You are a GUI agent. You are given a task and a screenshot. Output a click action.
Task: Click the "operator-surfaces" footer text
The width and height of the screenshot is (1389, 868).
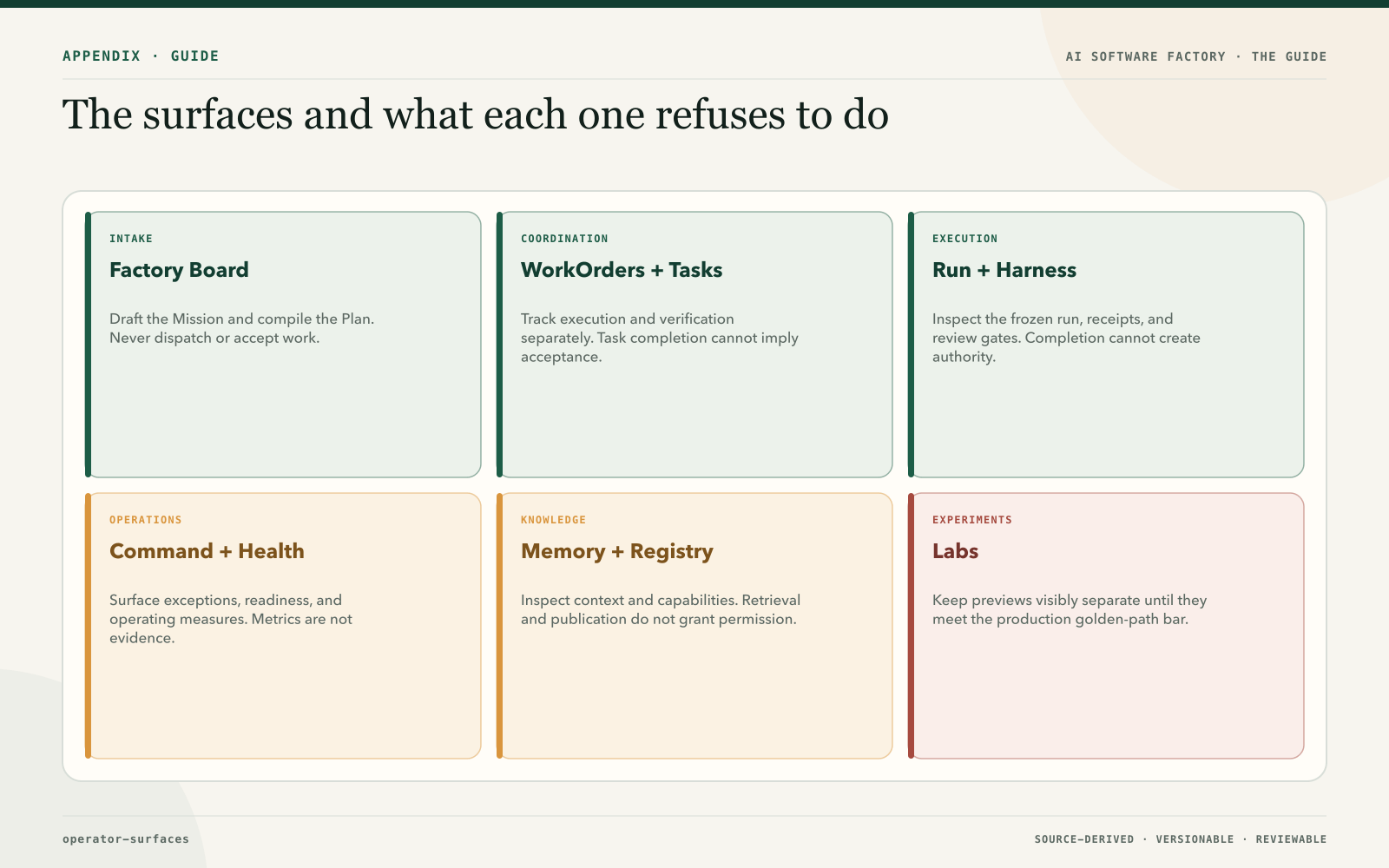[x=126, y=839]
